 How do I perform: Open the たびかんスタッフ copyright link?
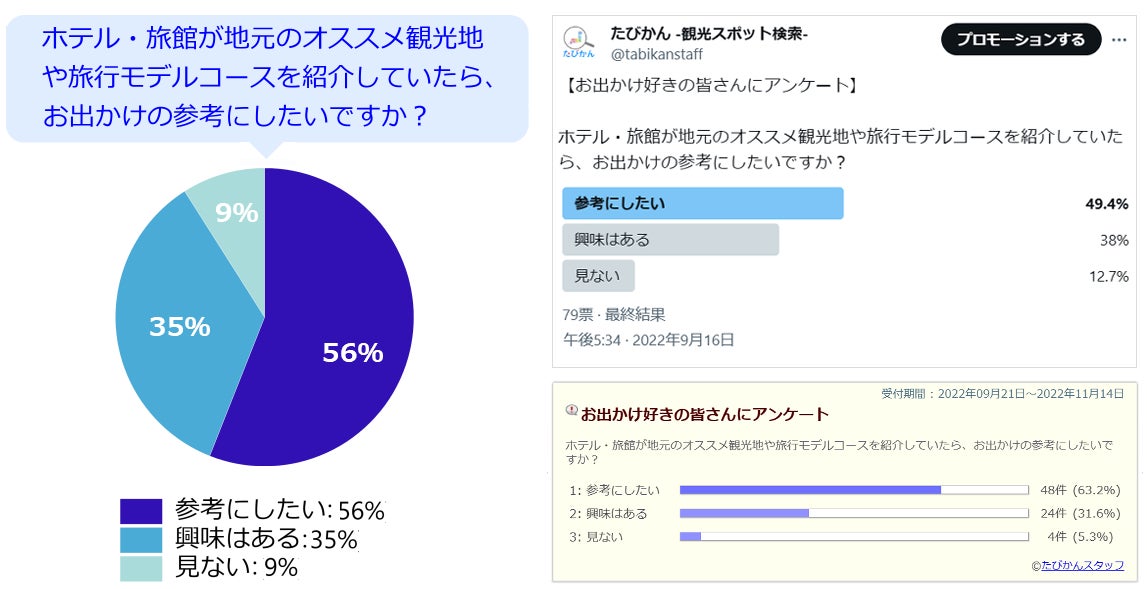[x=1082, y=565]
